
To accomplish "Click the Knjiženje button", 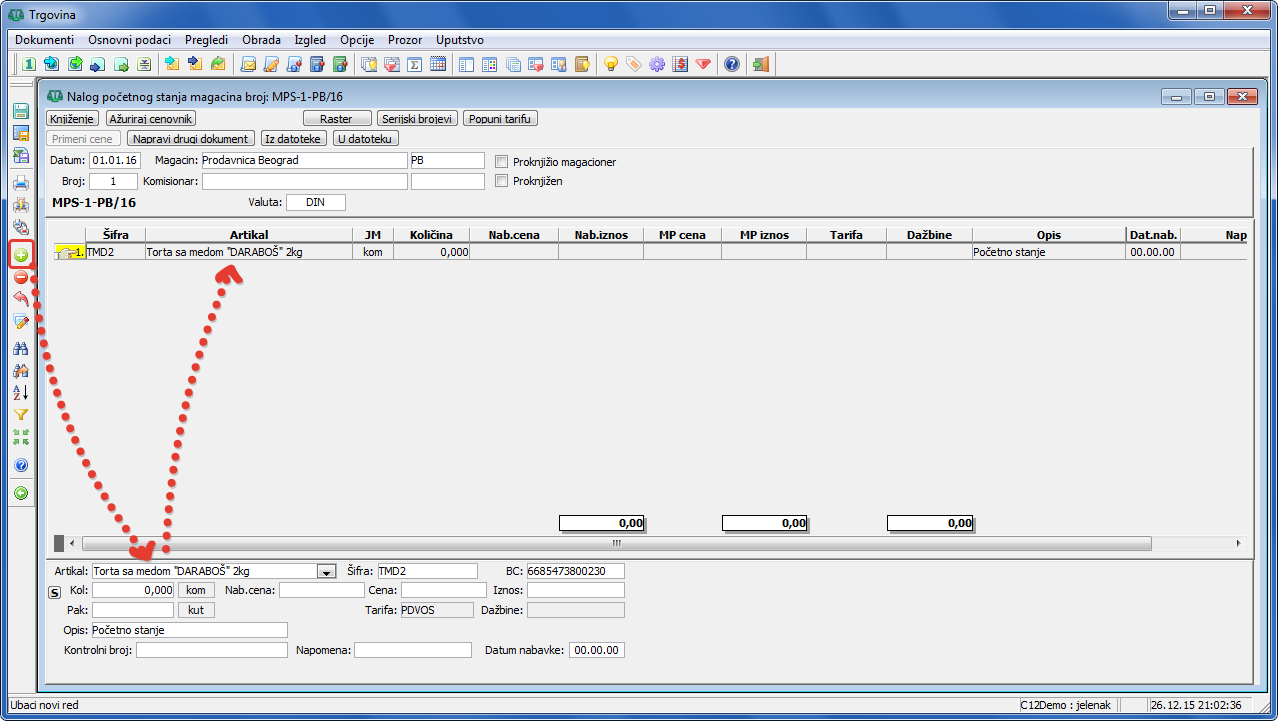I will pyautogui.click(x=73, y=119).
